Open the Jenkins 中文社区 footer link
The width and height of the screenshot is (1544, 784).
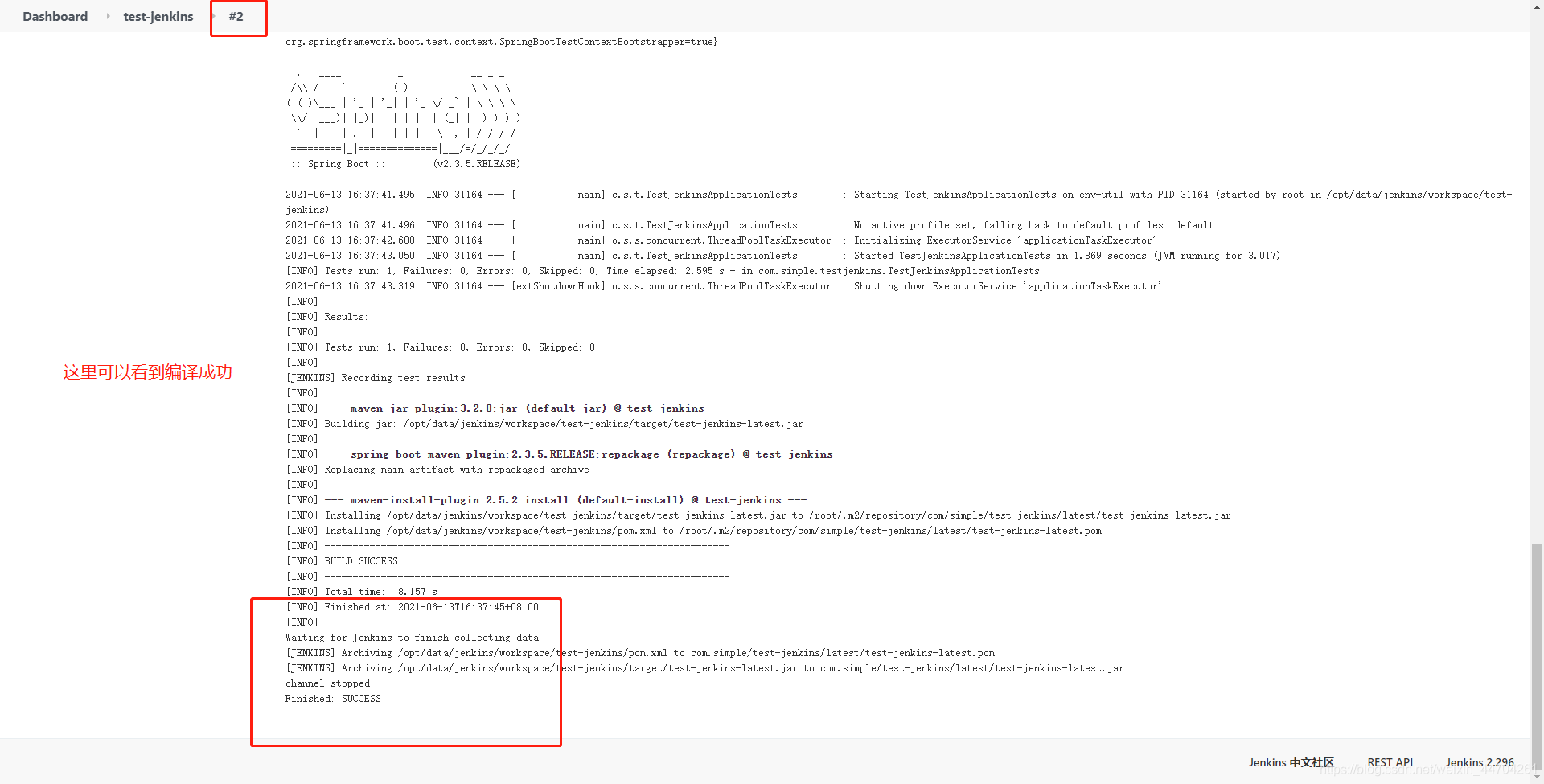pos(1291,762)
